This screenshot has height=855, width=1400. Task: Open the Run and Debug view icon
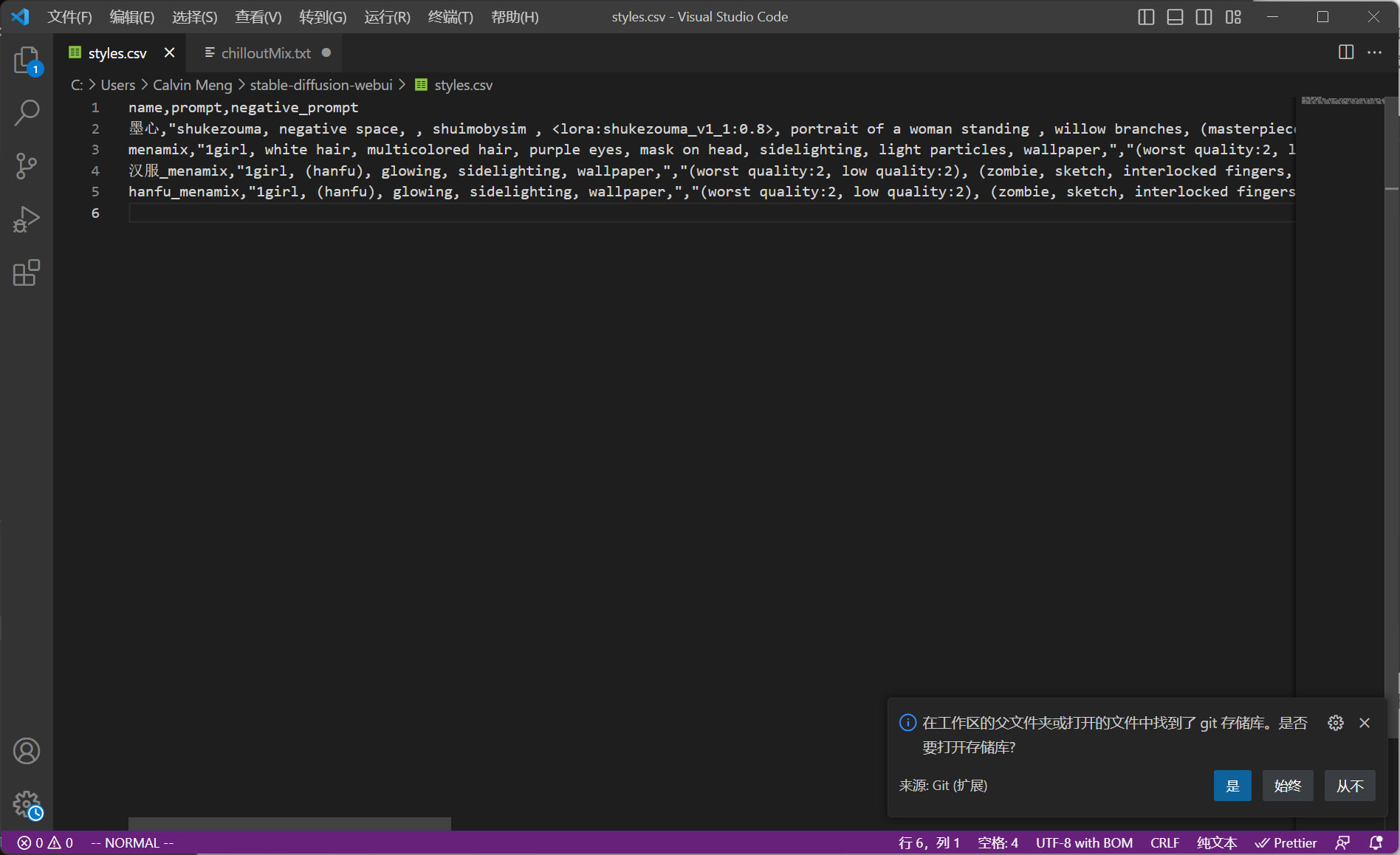(x=27, y=219)
